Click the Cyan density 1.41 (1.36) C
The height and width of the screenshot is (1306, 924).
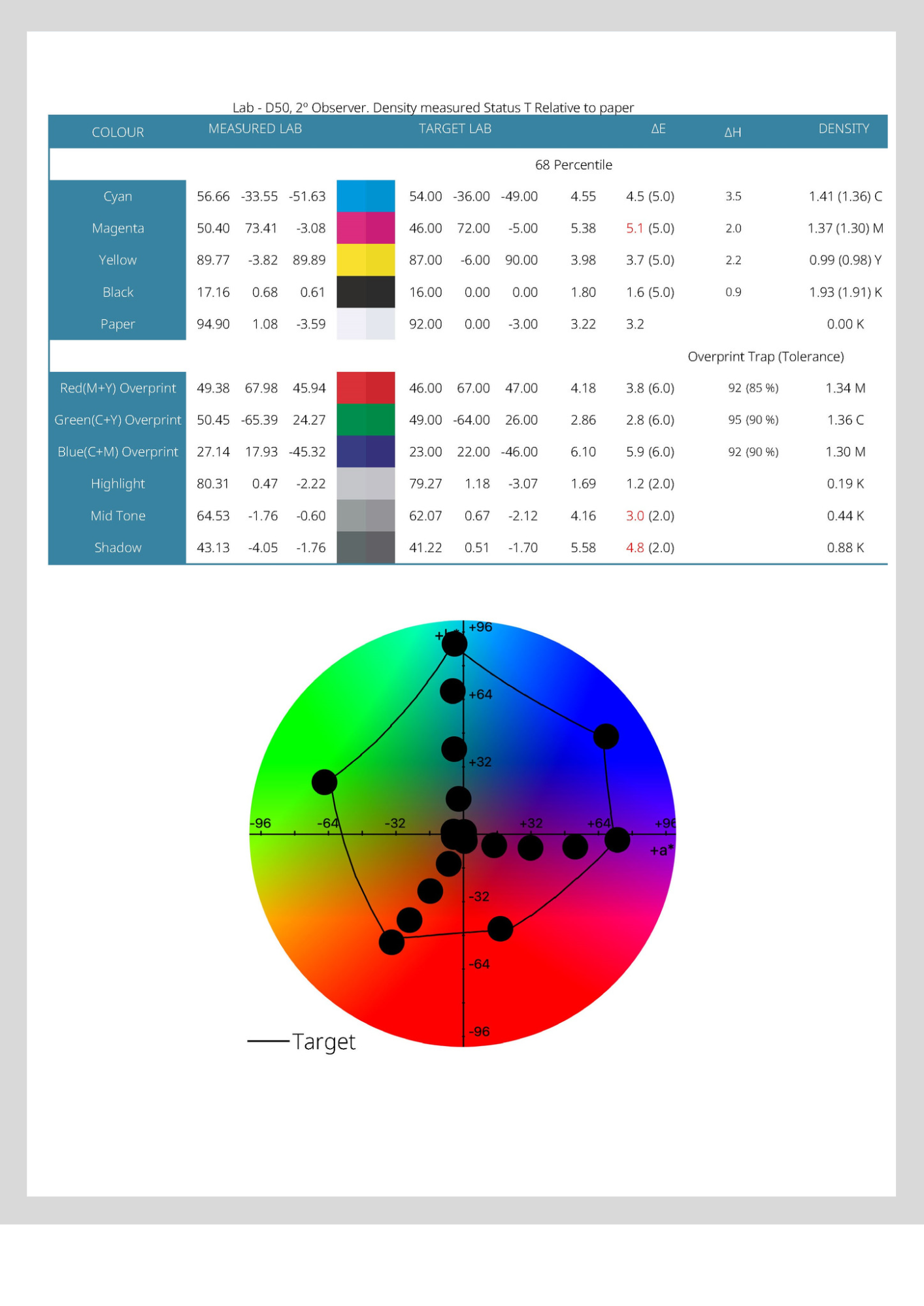(846, 196)
